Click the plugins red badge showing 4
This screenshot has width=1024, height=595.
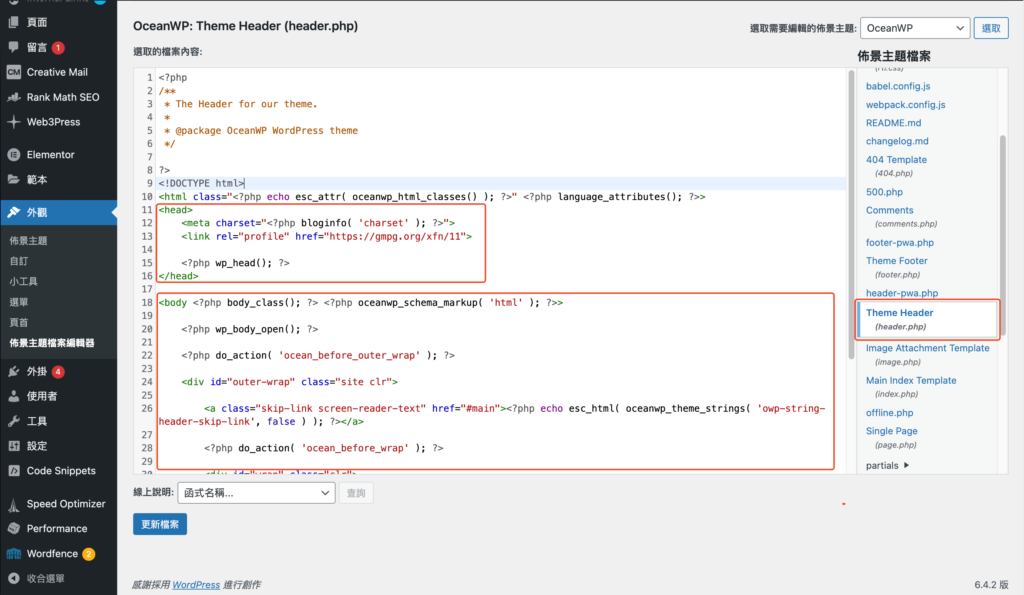(x=58, y=372)
